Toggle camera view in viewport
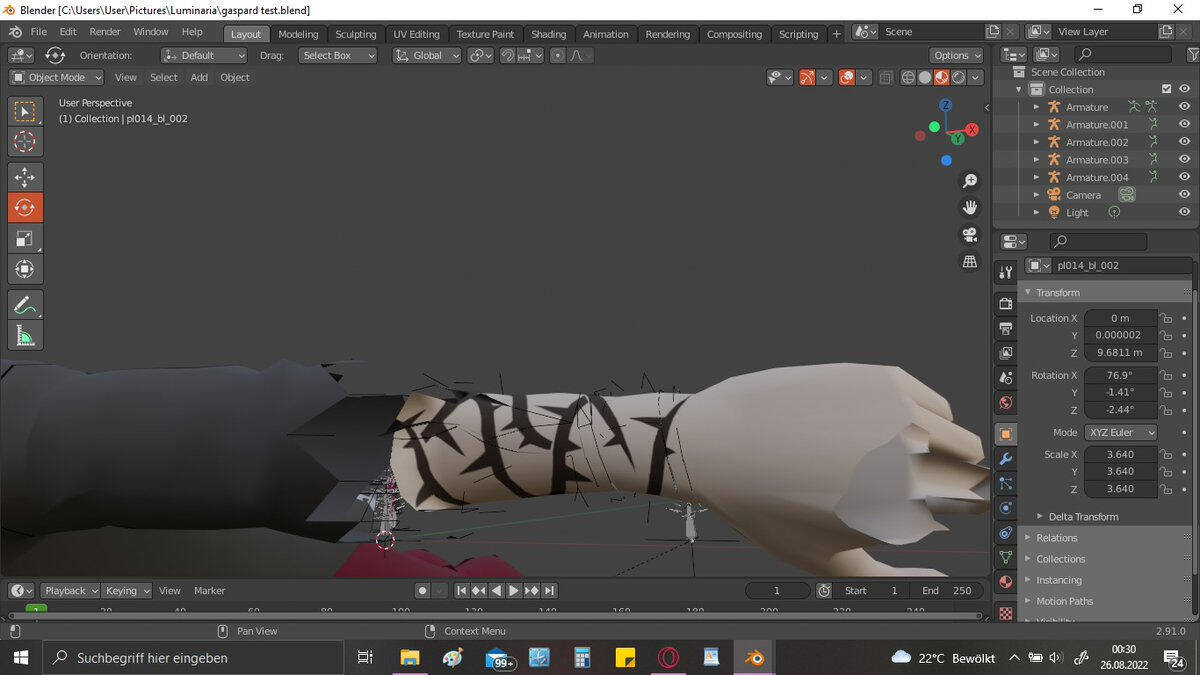Image resolution: width=1200 pixels, height=675 pixels. 969,235
